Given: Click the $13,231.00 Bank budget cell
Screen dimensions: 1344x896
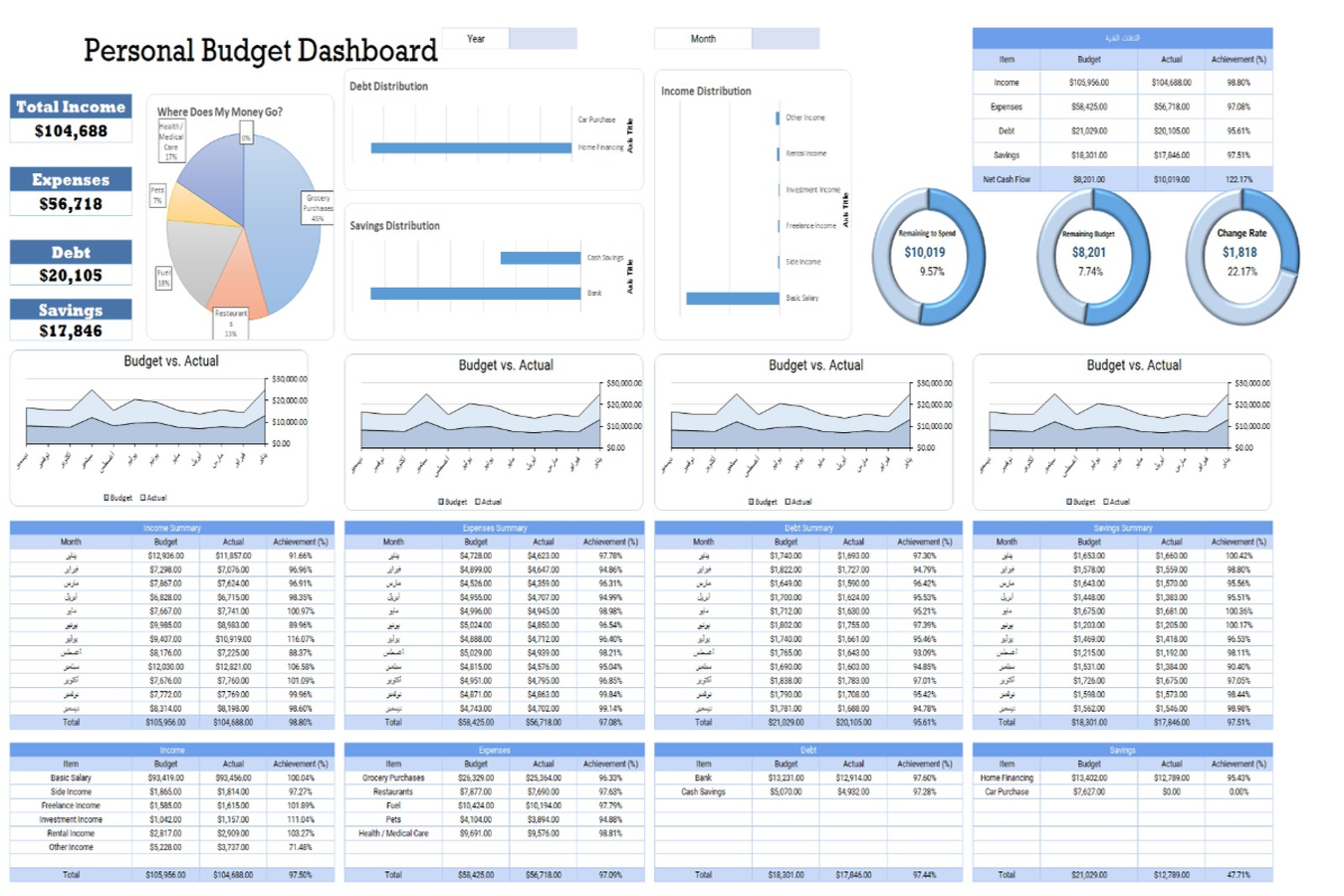Looking at the screenshot, I should (785, 779).
